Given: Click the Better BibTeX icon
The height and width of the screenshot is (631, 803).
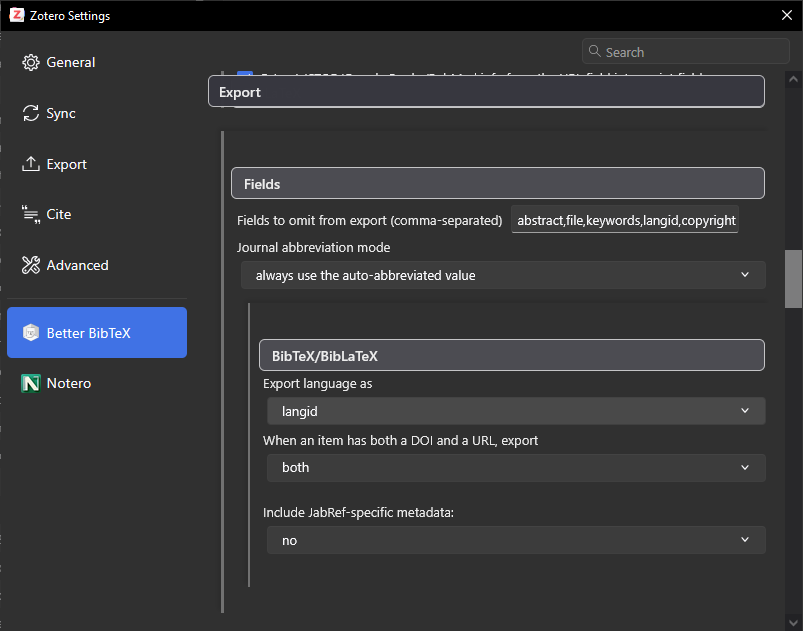Looking at the screenshot, I should pos(31,333).
